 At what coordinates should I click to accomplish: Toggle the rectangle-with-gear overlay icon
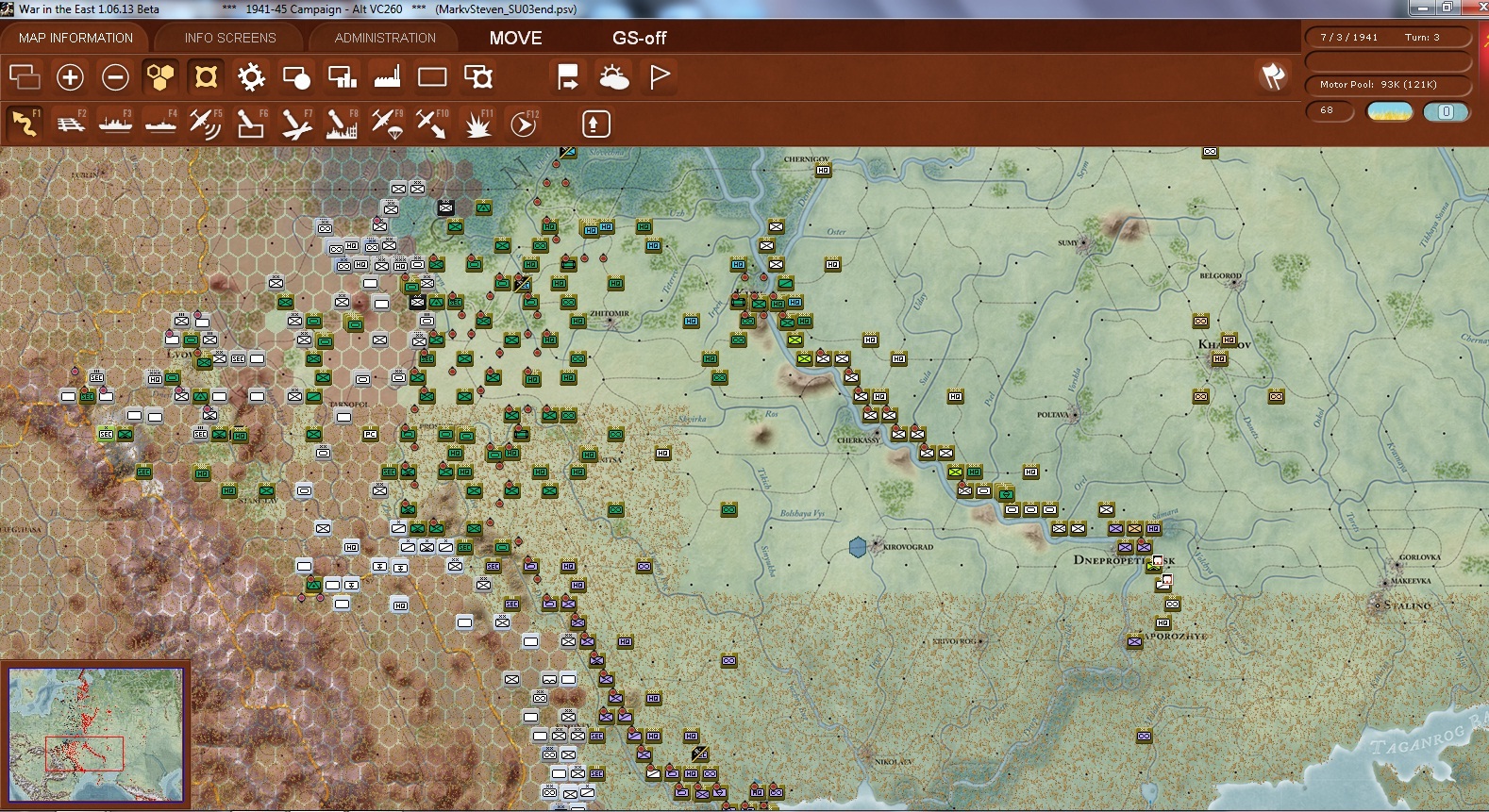point(477,76)
